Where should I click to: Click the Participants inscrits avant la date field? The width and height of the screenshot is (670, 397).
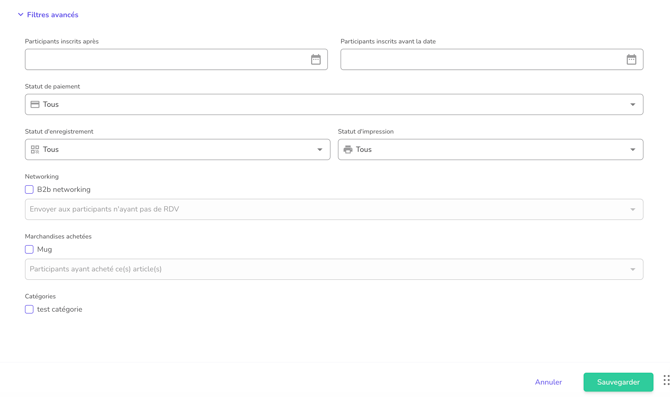click(492, 59)
